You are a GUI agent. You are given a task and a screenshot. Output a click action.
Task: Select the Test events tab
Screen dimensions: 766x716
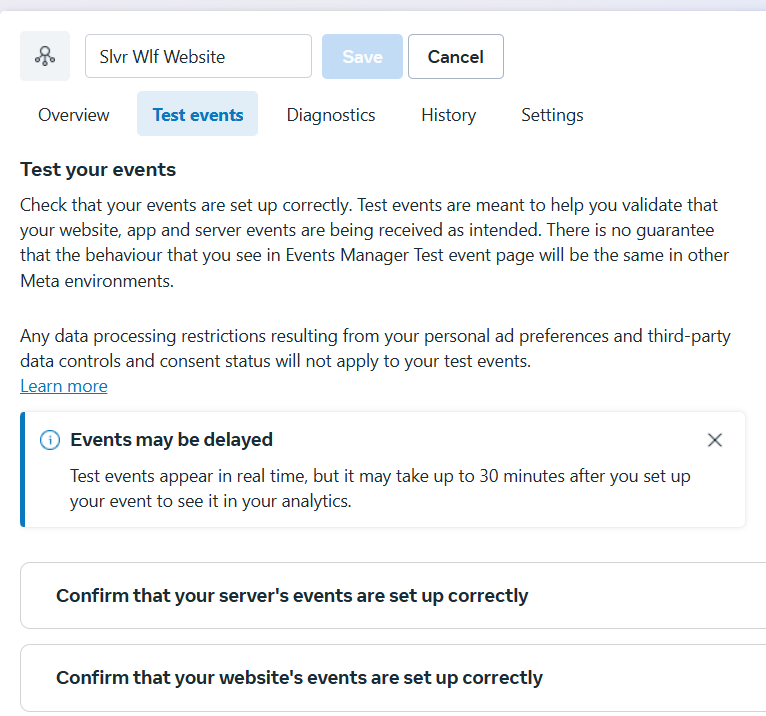click(197, 114)
